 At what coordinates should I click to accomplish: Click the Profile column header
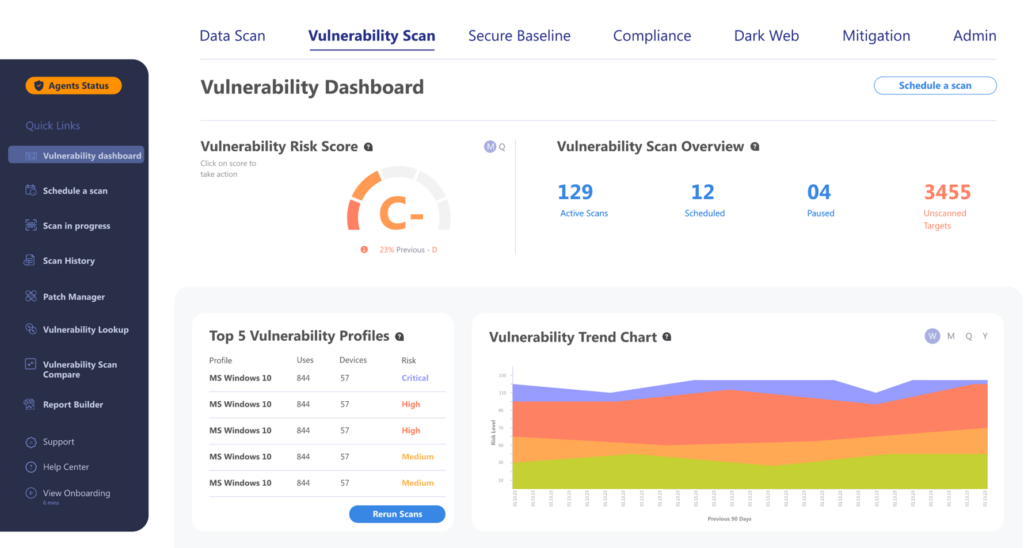tap(221, 361)
